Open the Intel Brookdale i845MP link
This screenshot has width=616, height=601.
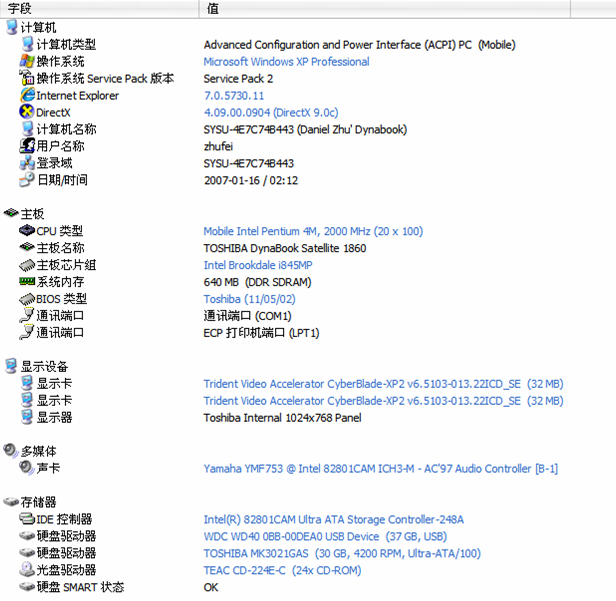click(258, 265)
